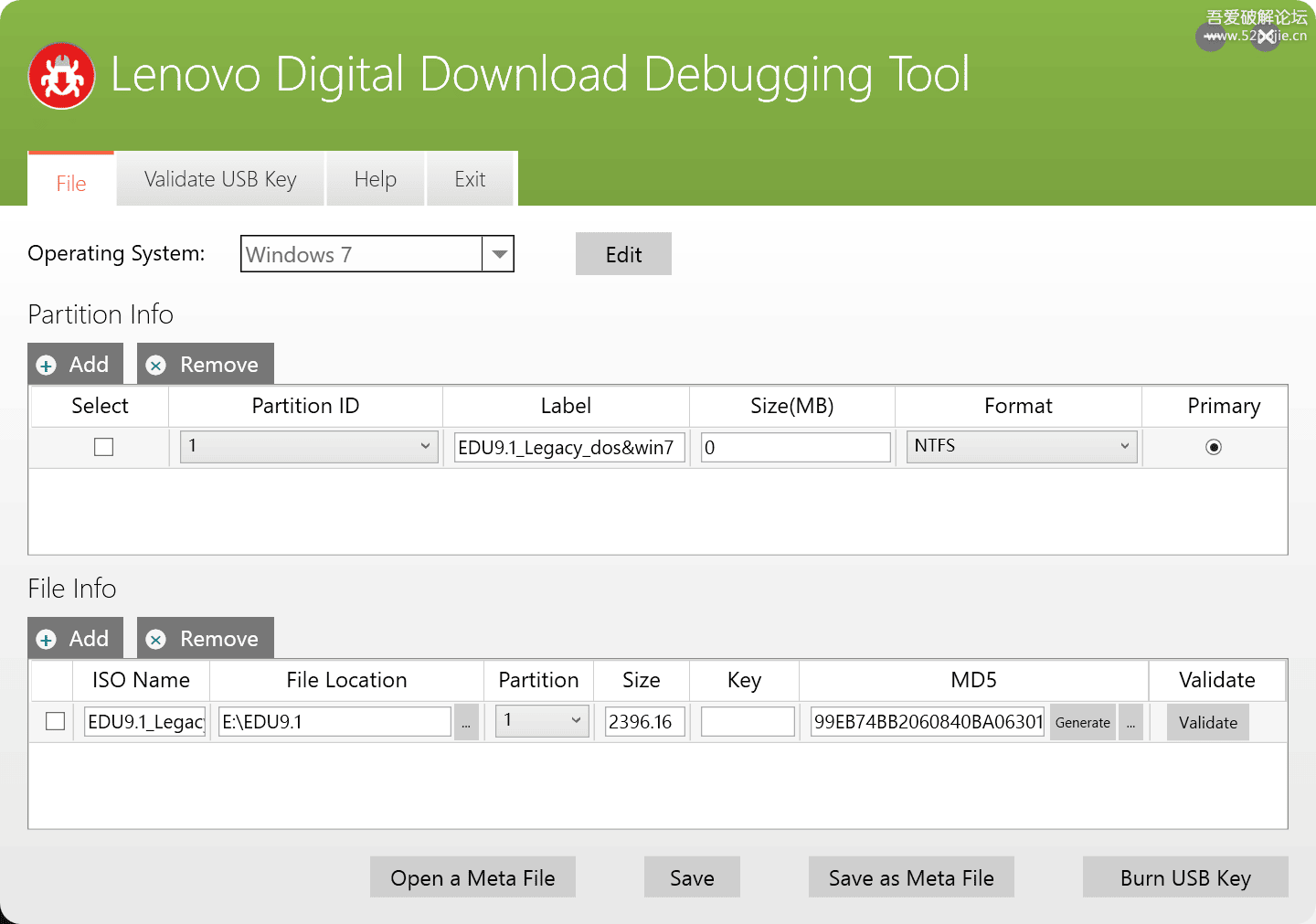1316x924 pixels.
Task: Click the empty Key input field
Action: pyautogui.click(x=748, y=721)
